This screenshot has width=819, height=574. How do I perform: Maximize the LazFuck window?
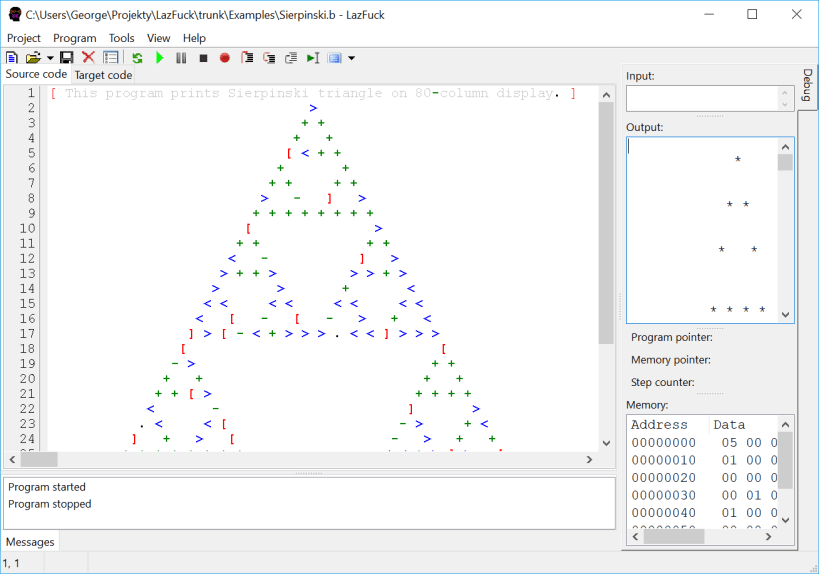click(752, 14)
